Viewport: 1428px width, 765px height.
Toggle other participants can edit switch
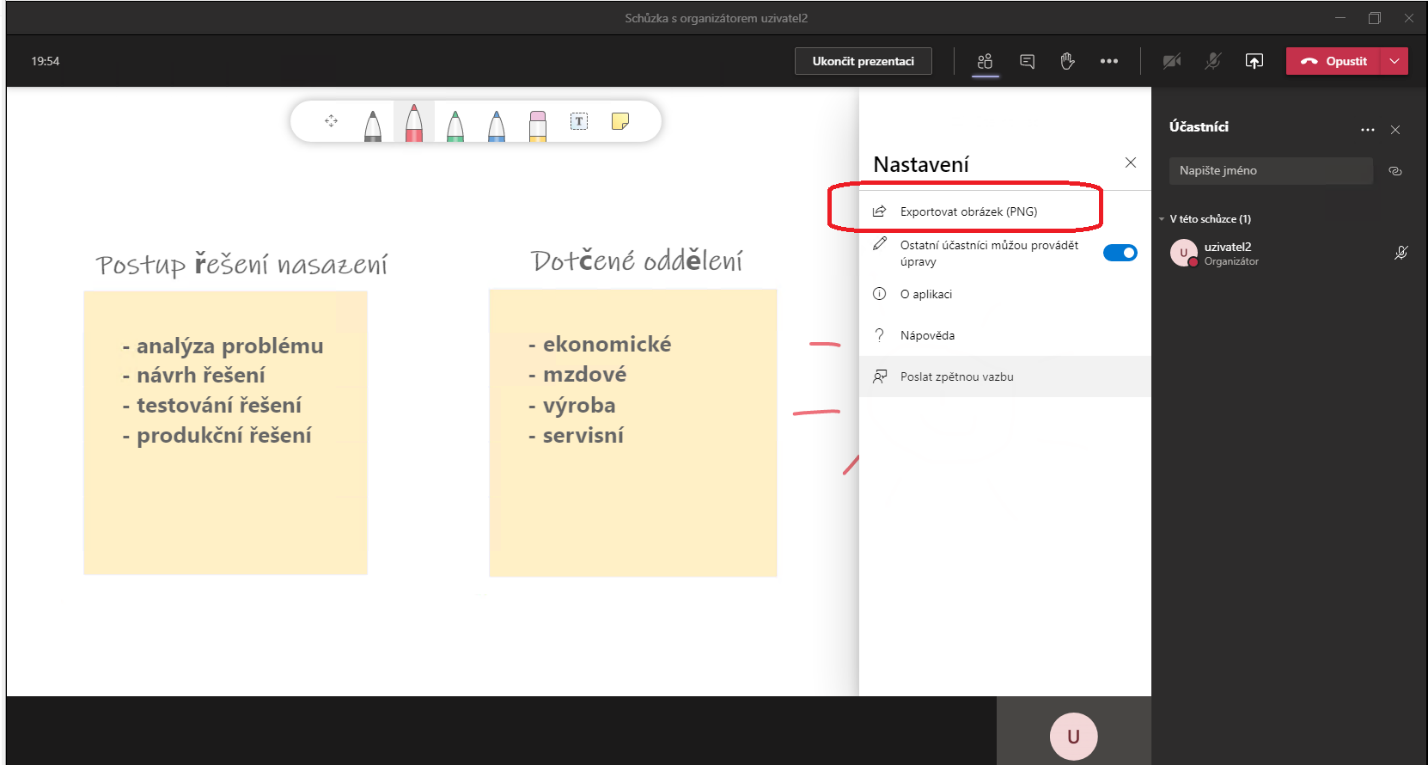pos(1119,253)
